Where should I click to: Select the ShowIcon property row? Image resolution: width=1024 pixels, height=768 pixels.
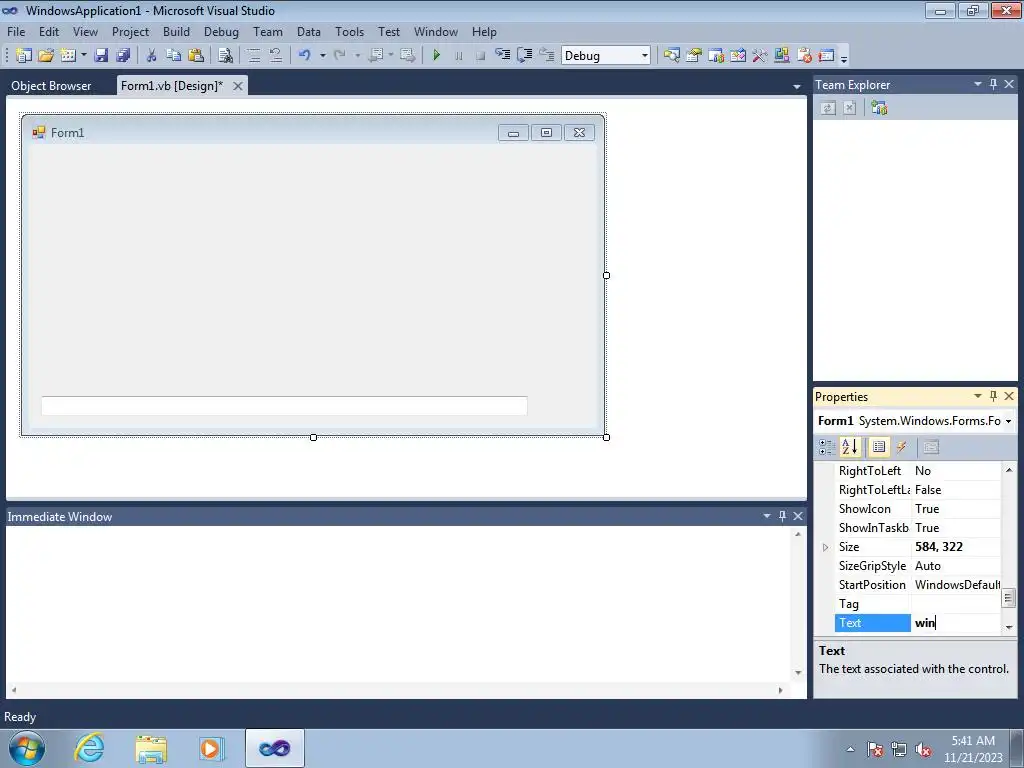918,509
